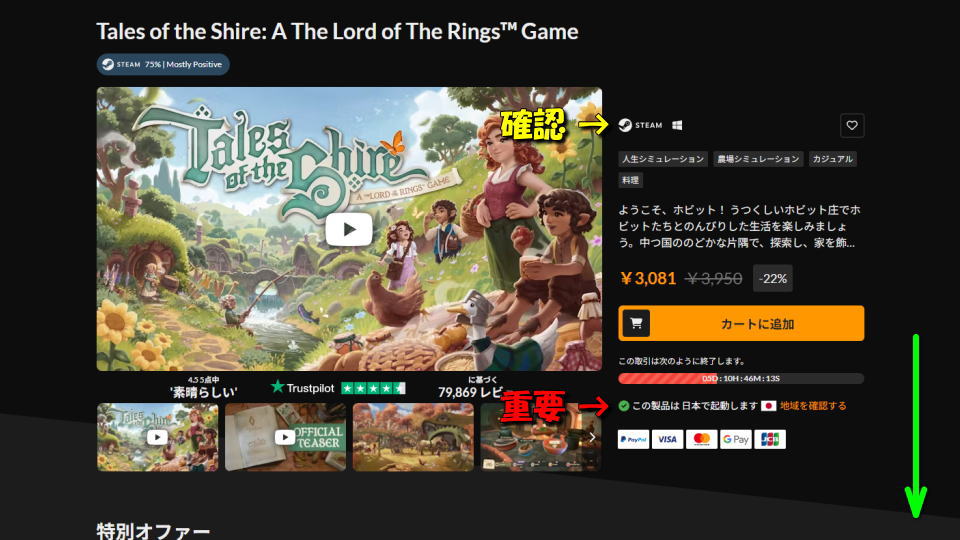Click the shopping cart icon on orange button

coord(636,323)
